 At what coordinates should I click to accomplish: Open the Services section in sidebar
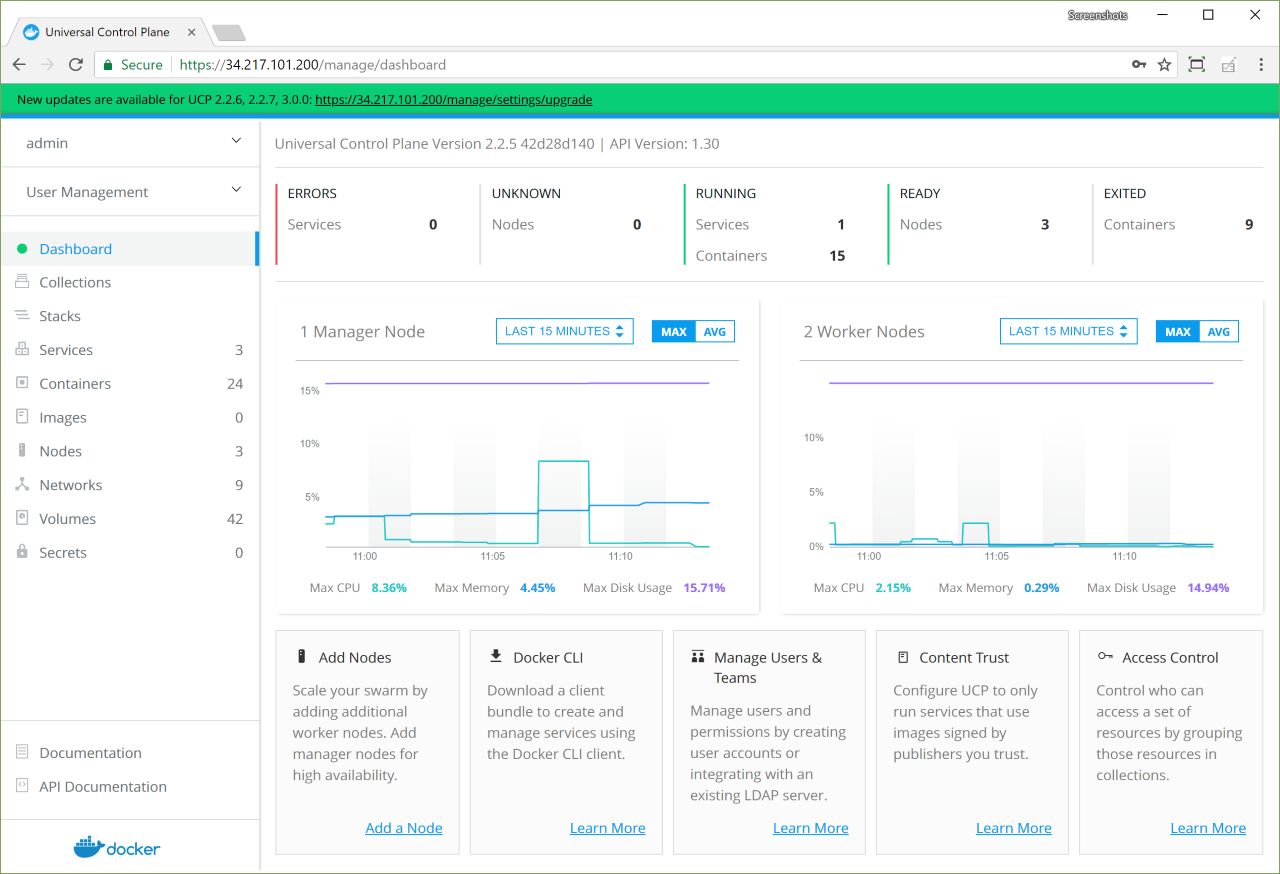click(x=66, y=350)
